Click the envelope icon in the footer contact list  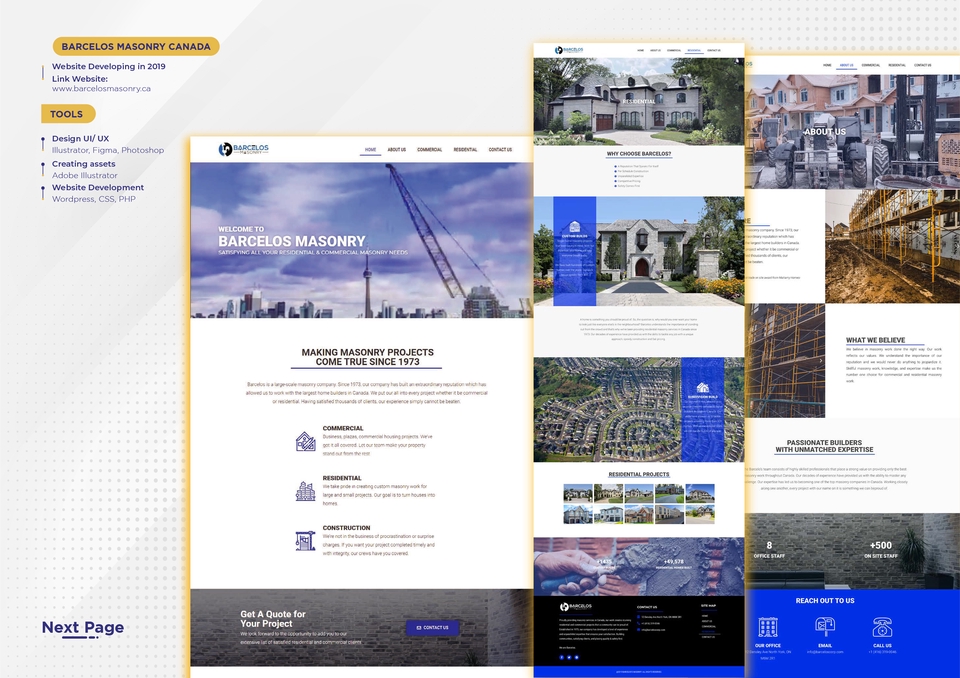pos(639,630)
